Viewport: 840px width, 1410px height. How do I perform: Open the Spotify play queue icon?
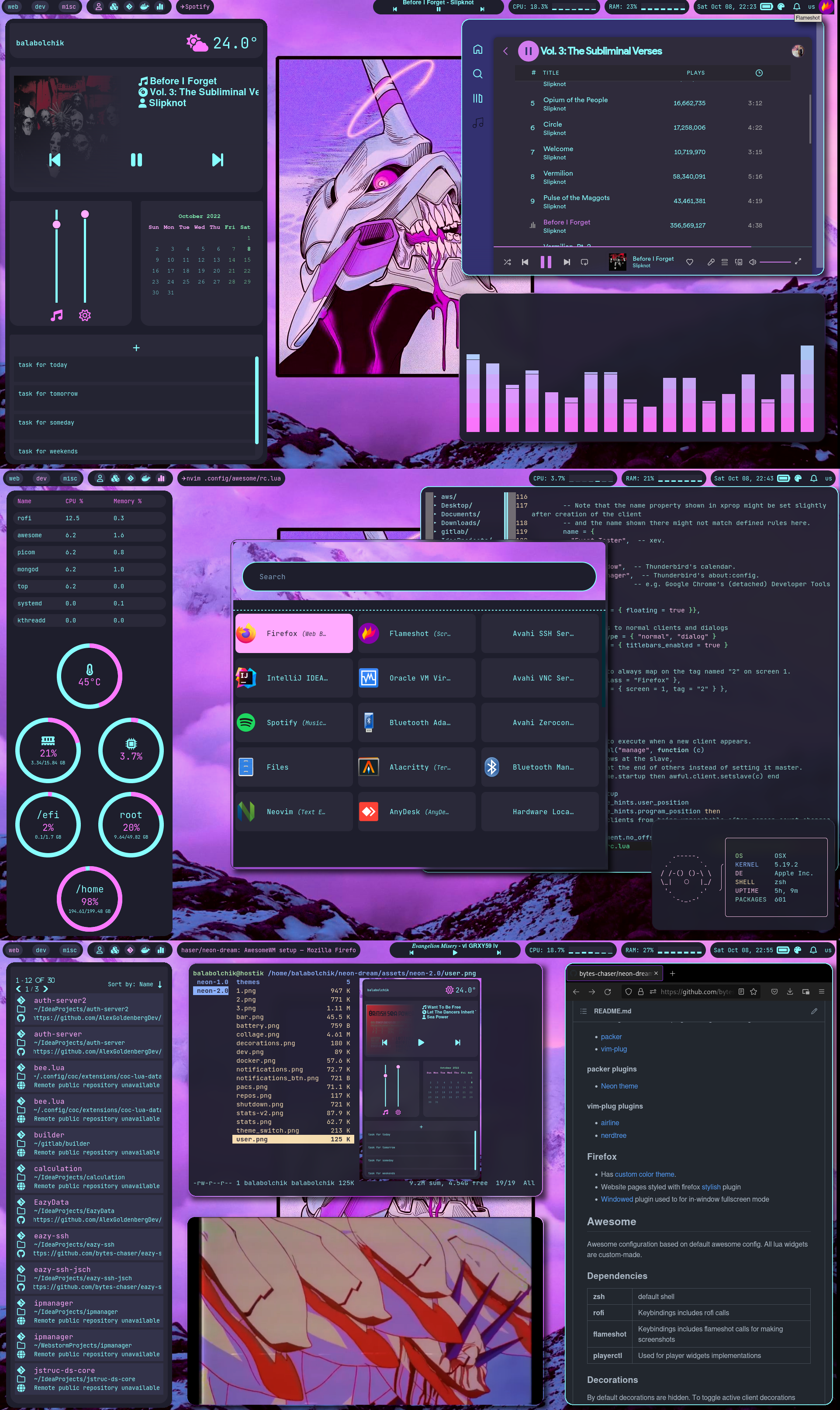[x=725, y=262]
